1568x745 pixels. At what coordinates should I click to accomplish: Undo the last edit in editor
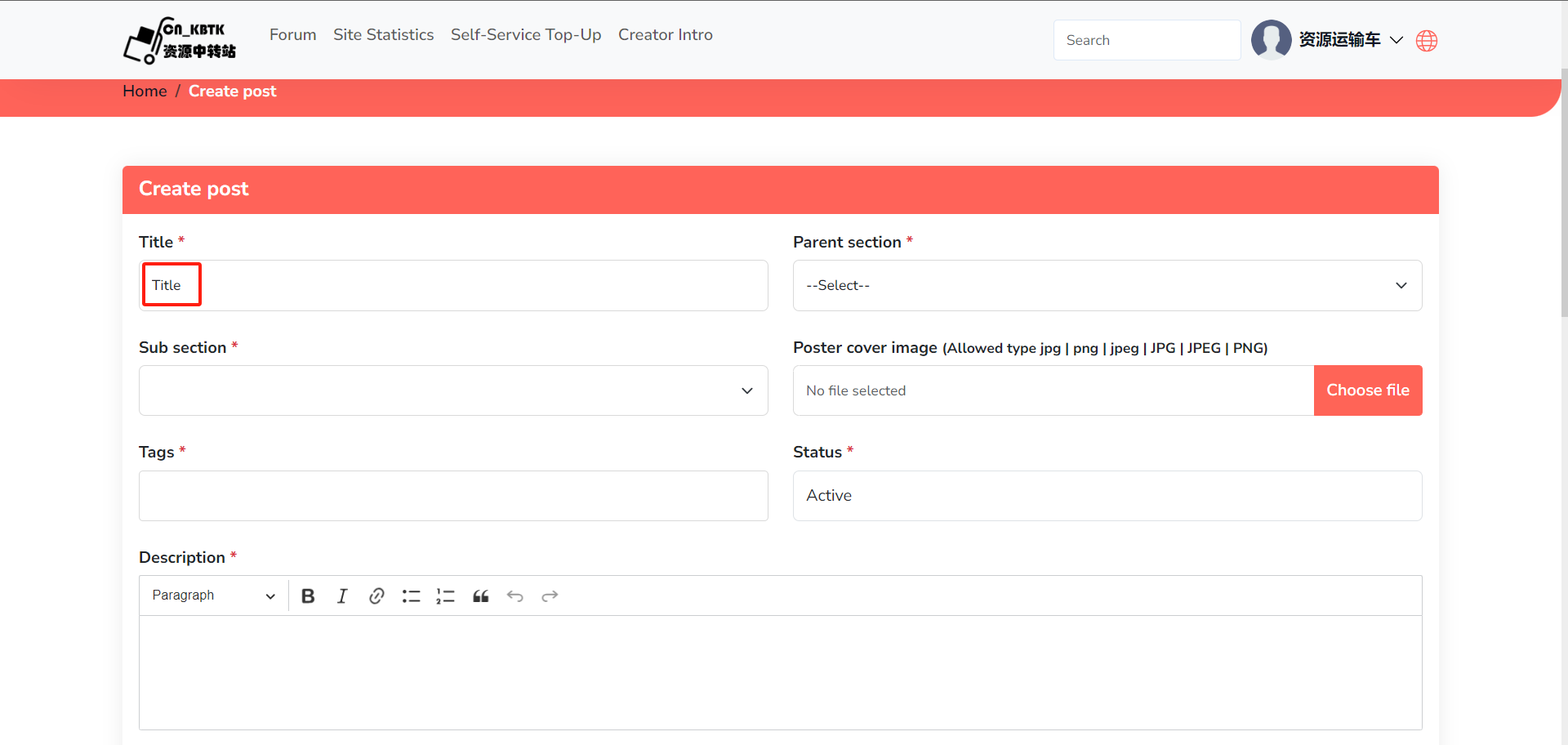pos(514,596)
